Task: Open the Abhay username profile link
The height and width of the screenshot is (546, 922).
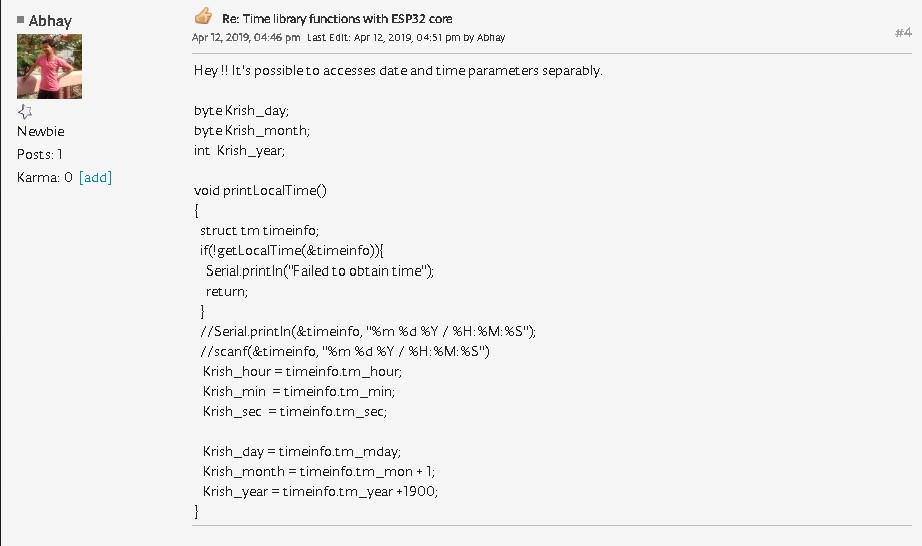Action: coord(50,21)
